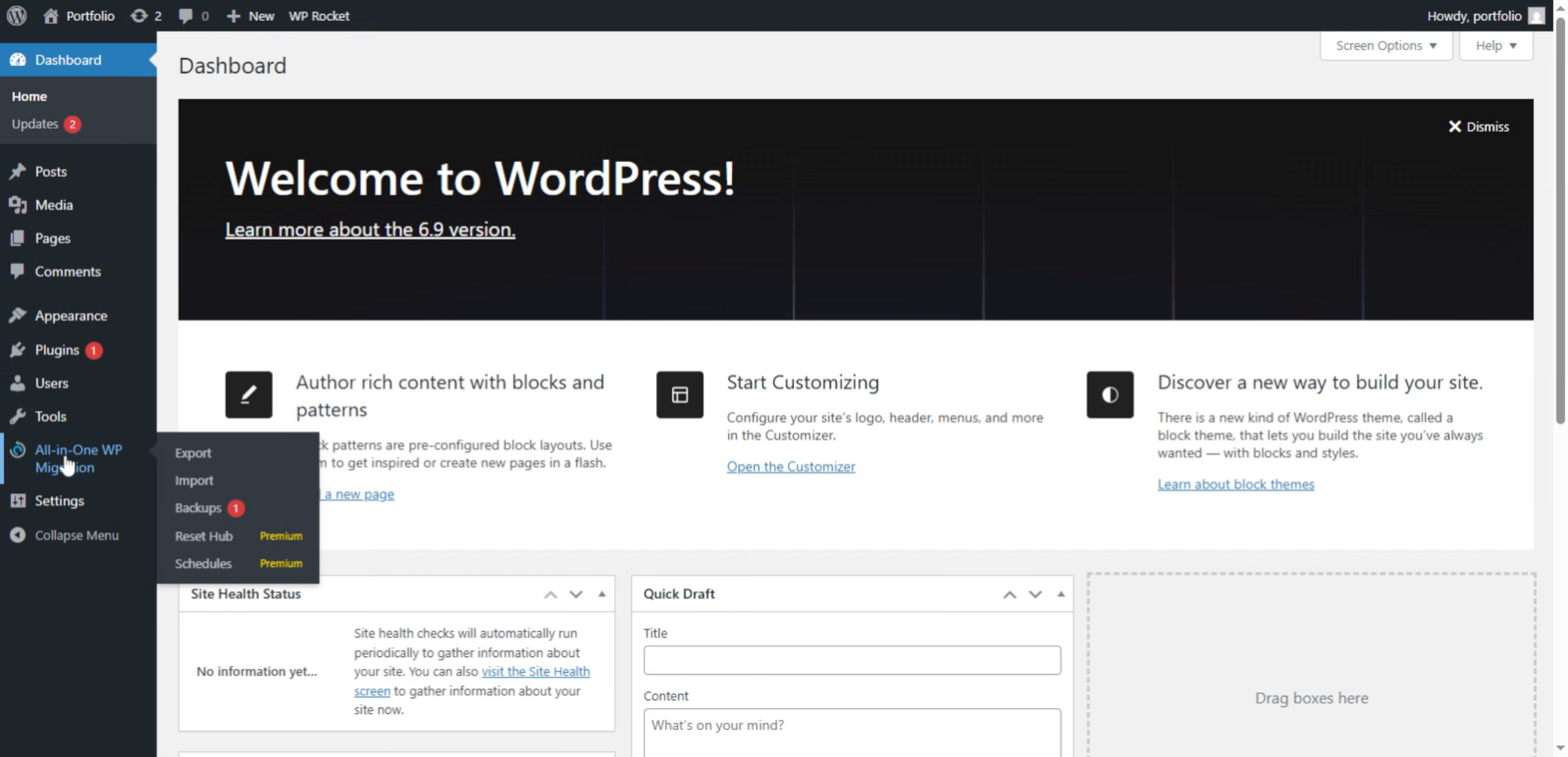Image resolution: width=1568 pixels, height=757 pixels.
Task: Open the Learn more about 6.9 link
Action: (369, 229)
